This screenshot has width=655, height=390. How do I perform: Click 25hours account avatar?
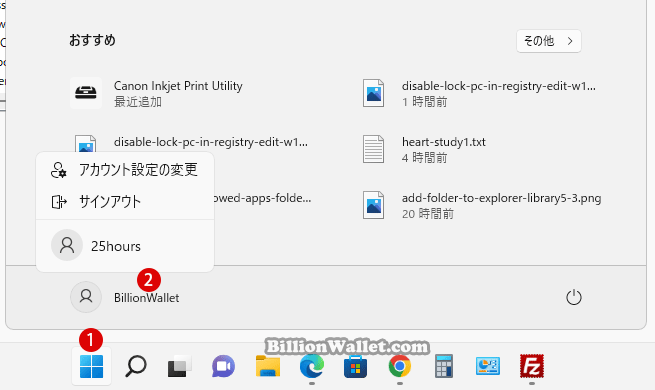[67, 245]
